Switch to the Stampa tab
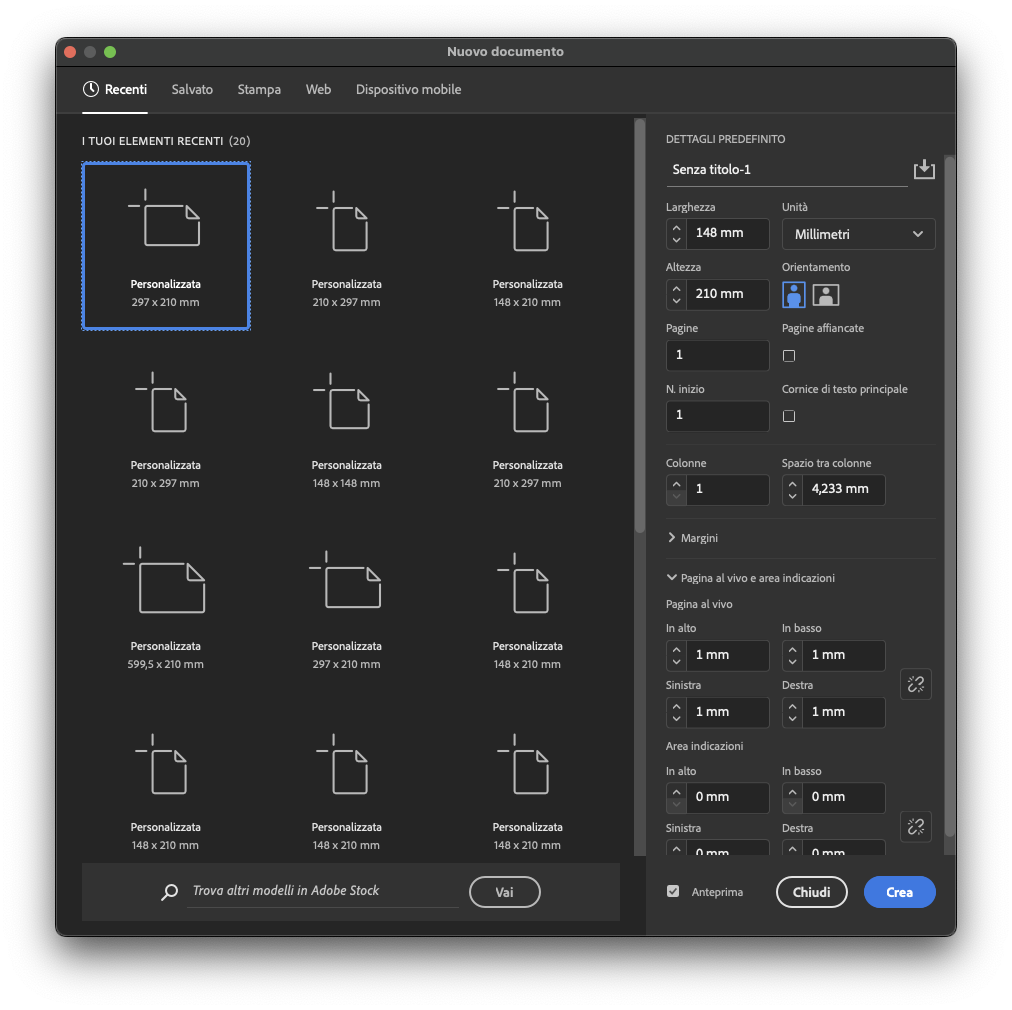This screenshot has height=1010, width=1012. coord(259,89)
